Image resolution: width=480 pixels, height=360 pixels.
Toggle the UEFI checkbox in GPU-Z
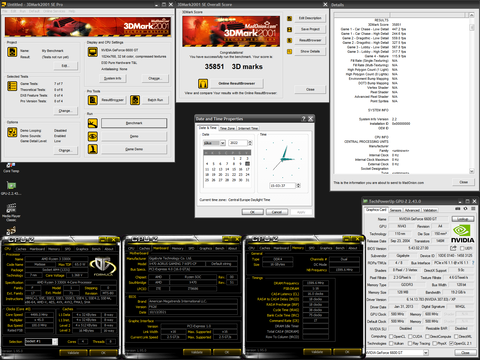[x=462, y=248]
